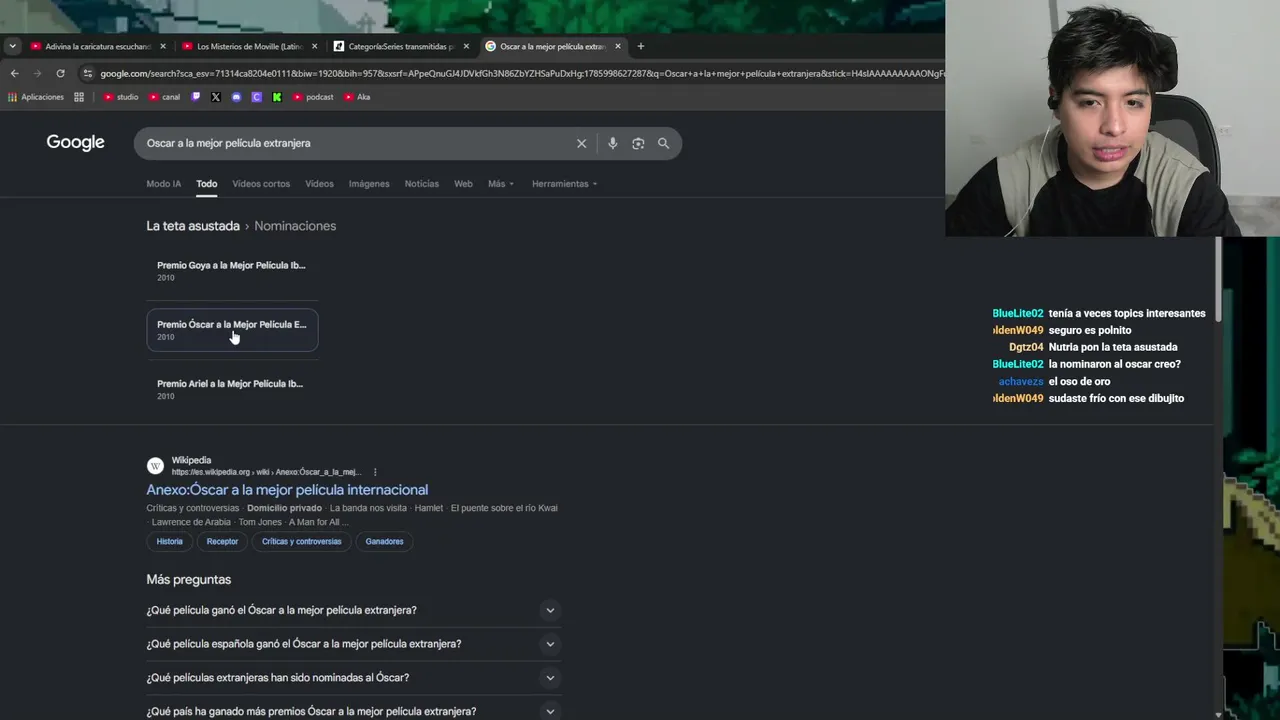The height and width of the screenshot is (720, 1280).
Task: Open 'Anexo:Óscar a la mejor película internacional'
Action: click(x=287, y=490)
